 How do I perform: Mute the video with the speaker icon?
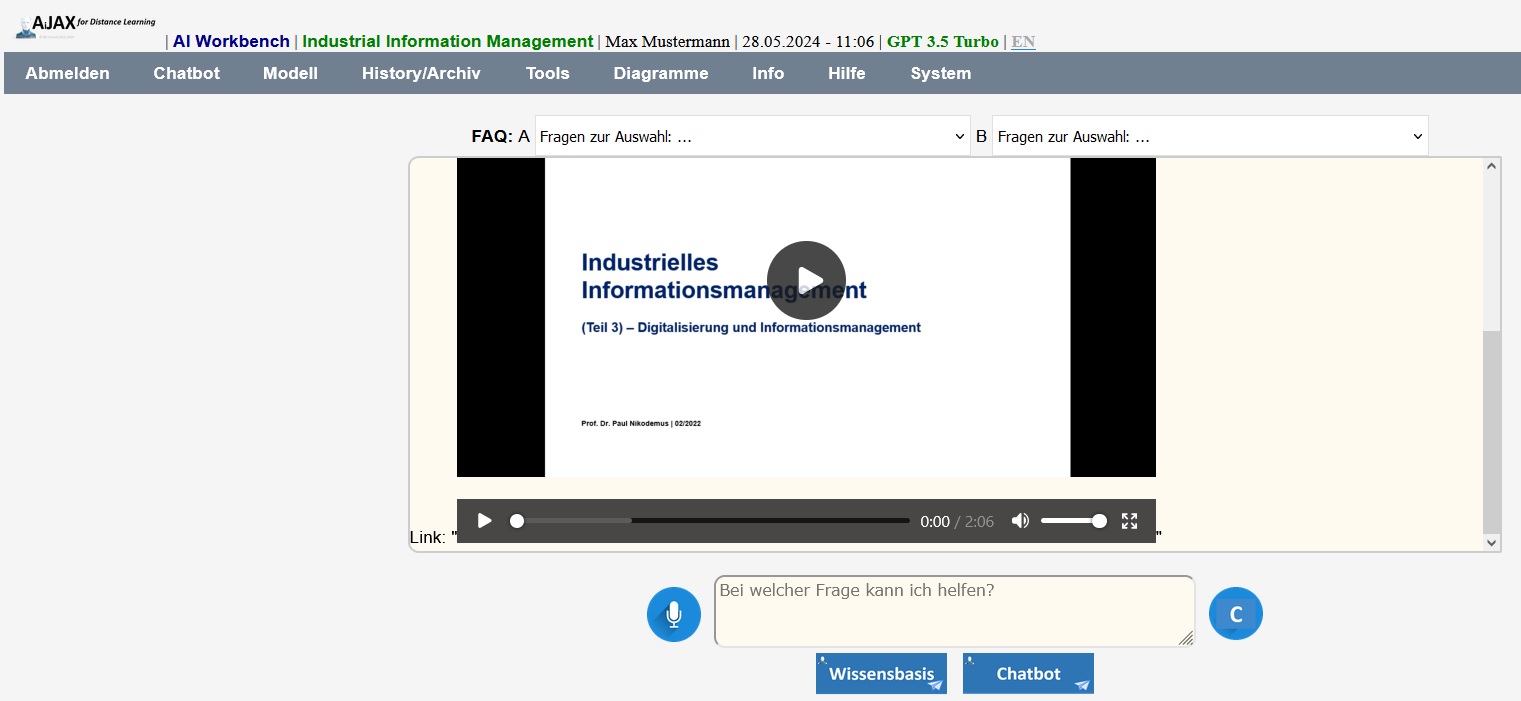[1020, 521]
